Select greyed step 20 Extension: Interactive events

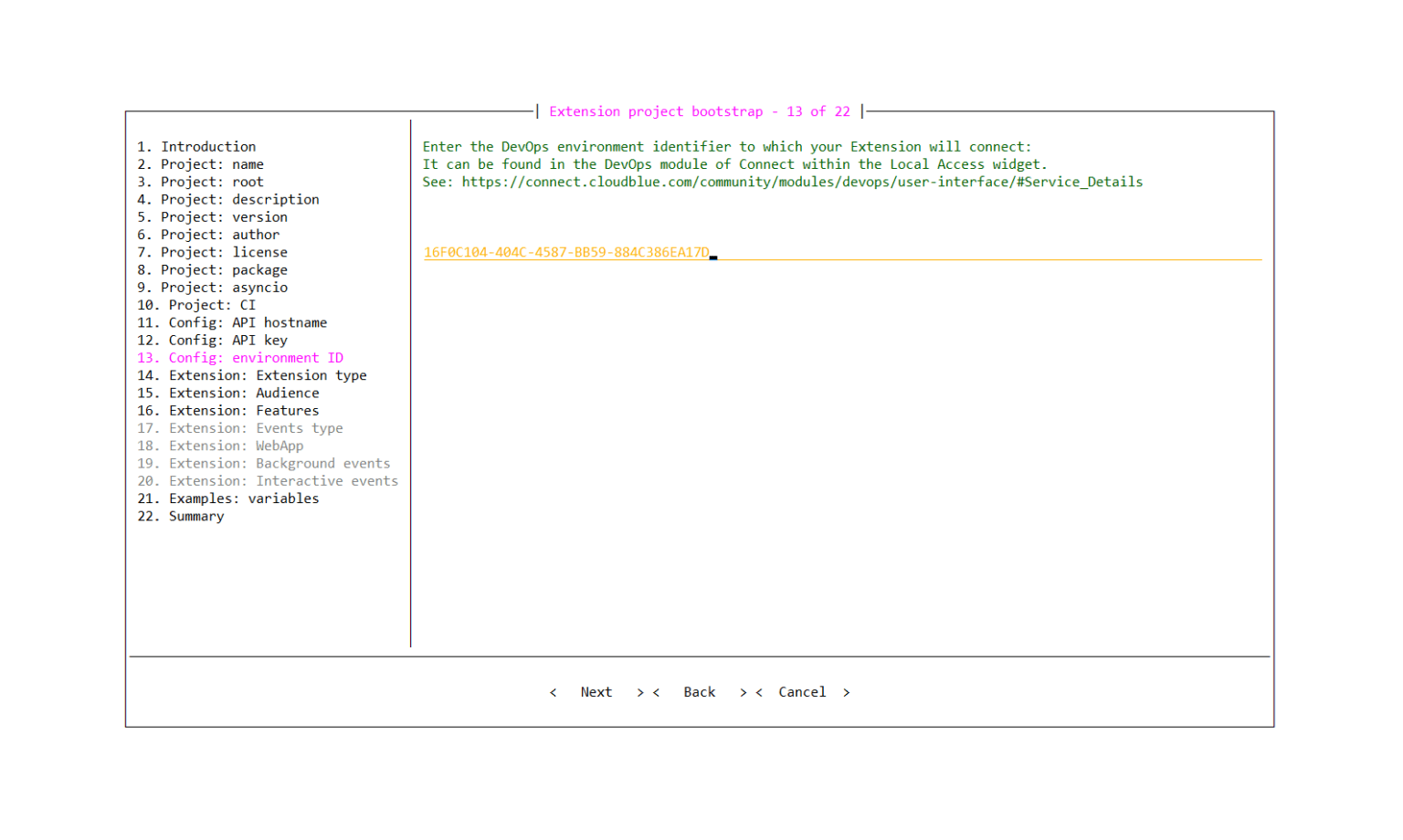pyautogui.click(x=268, y=481)
